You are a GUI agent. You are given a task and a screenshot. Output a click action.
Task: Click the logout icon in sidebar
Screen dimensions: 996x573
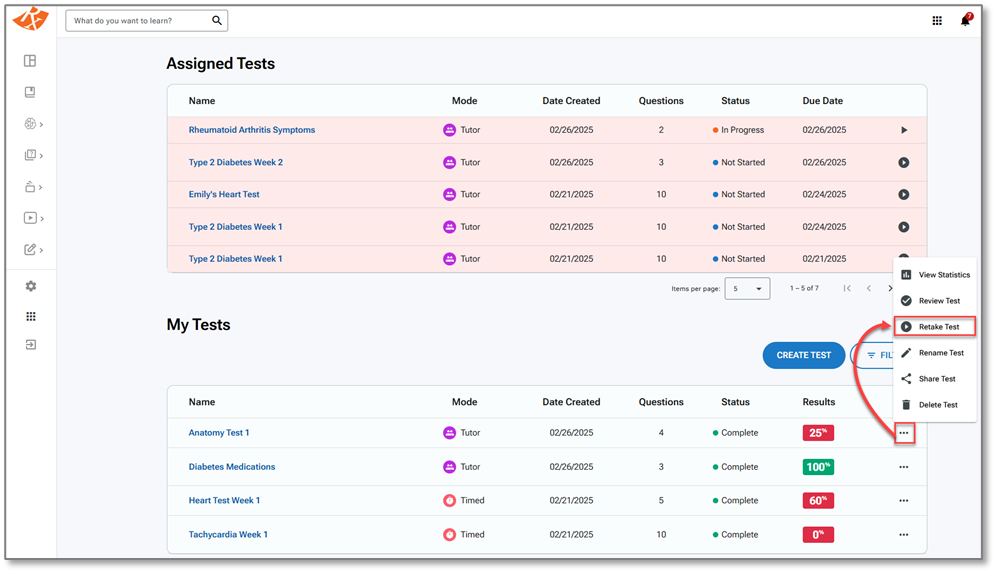point(30,344)
